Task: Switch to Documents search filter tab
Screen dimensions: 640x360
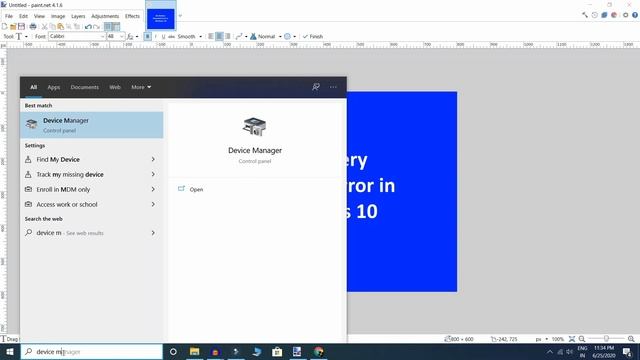Action: pyautogui.click(x=84, y=87)
